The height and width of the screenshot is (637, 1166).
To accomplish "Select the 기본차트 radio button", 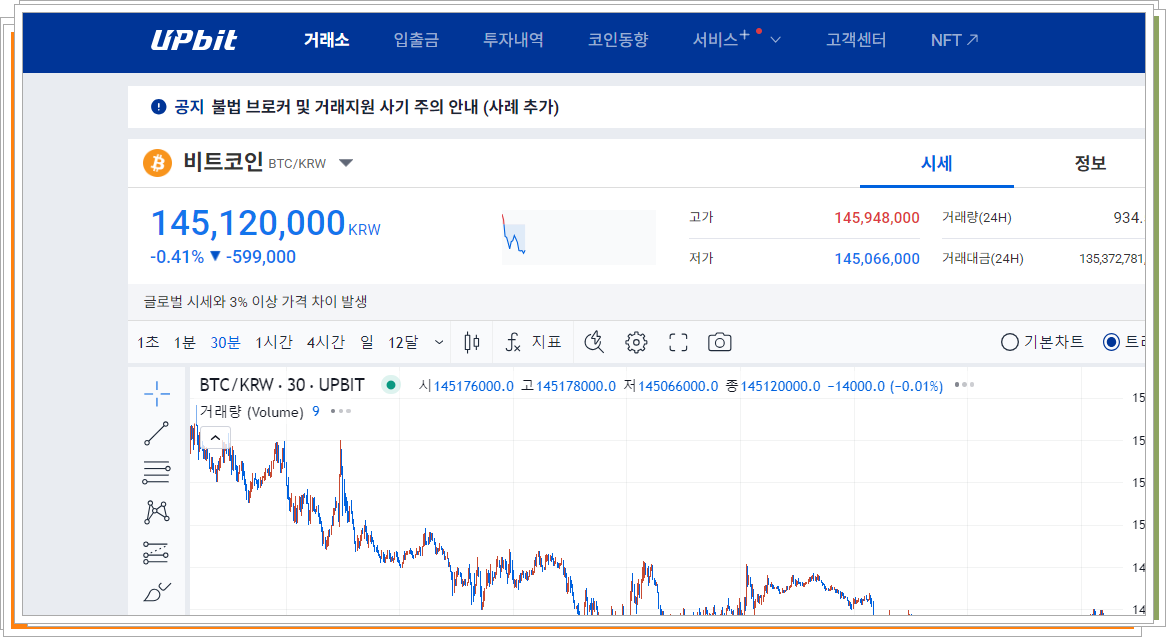I will (x=1009, y=342).
